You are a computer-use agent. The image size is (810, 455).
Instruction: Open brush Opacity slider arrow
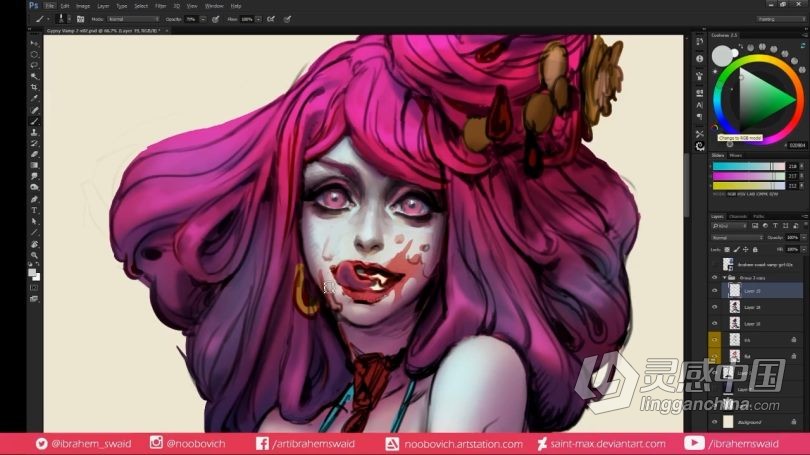203,19
